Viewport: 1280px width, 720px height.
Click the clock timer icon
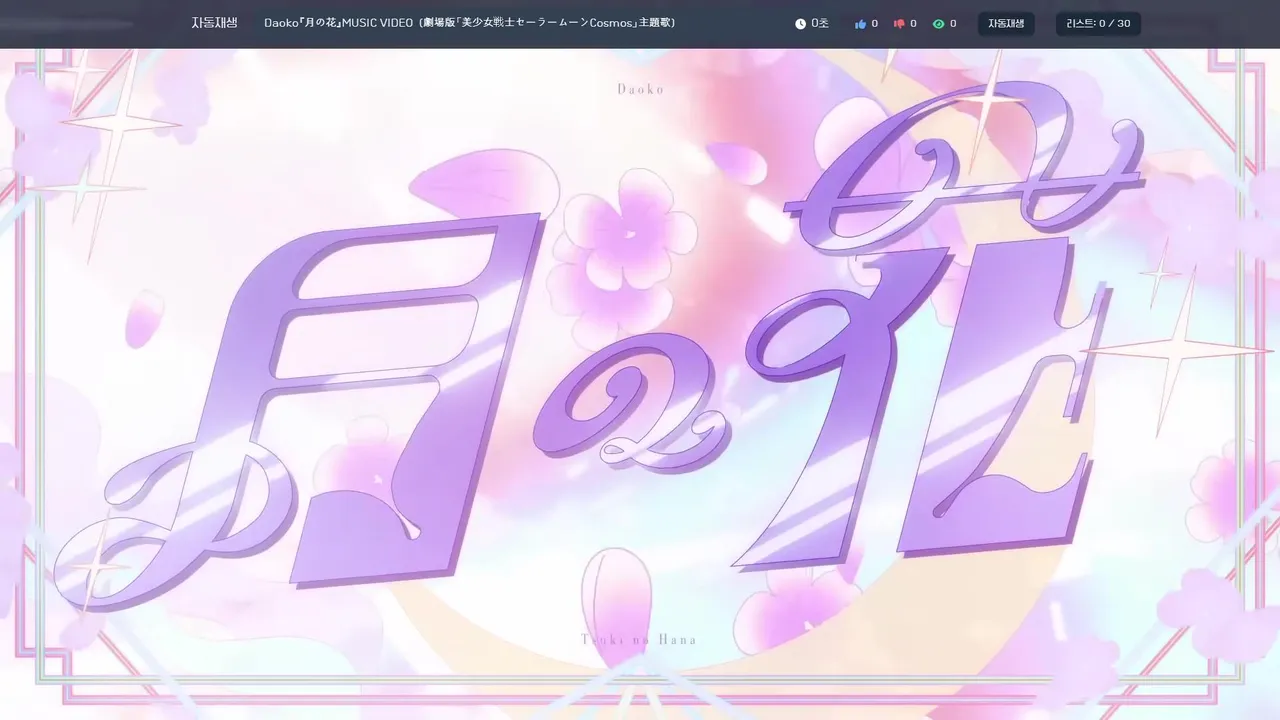pos(800,24)
